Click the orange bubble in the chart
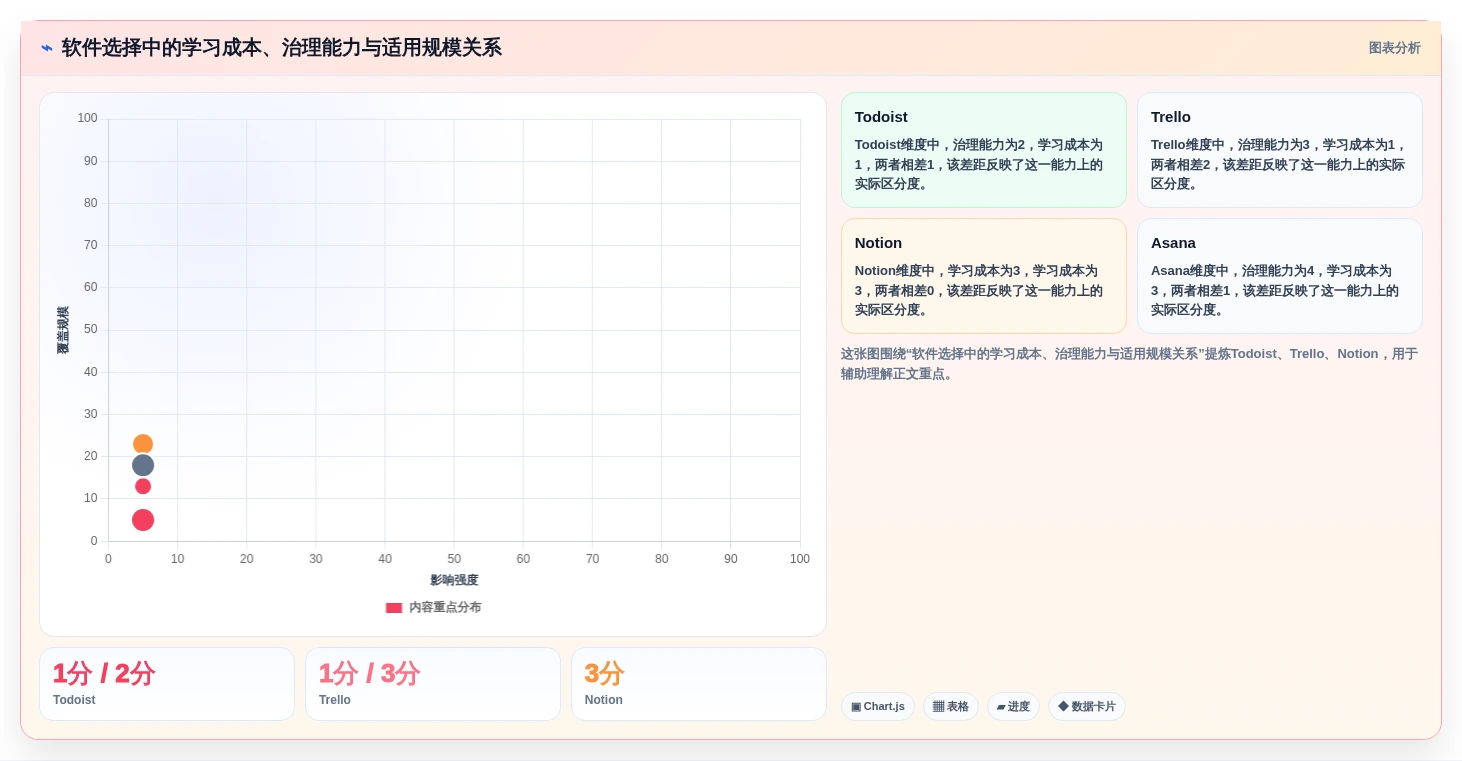Image resolution: width=1462 pixels, height=761 pixels. click(143, 444)
